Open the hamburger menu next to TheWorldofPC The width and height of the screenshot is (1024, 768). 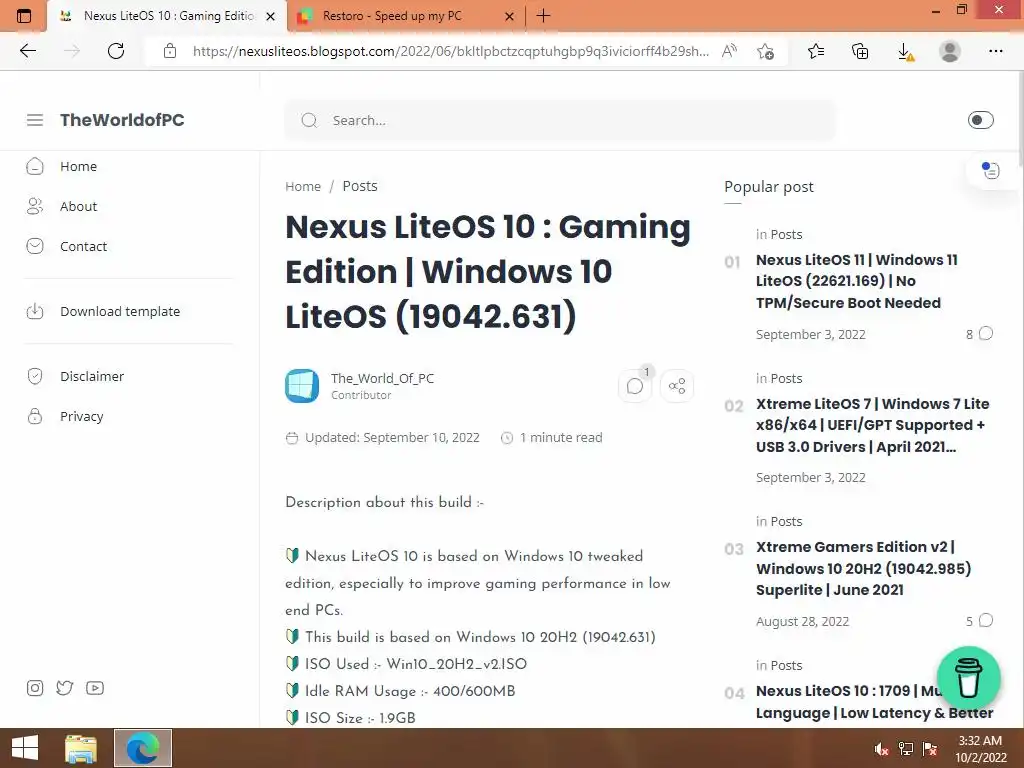[x=35, y=120]
